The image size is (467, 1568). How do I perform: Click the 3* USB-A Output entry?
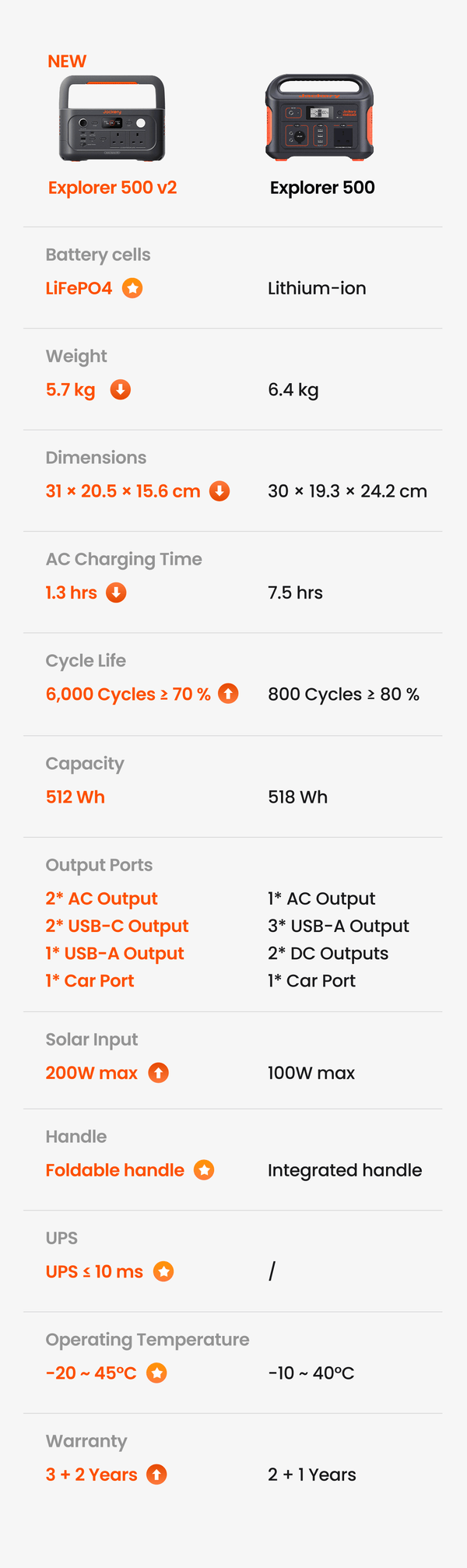[x=338, y=926]
